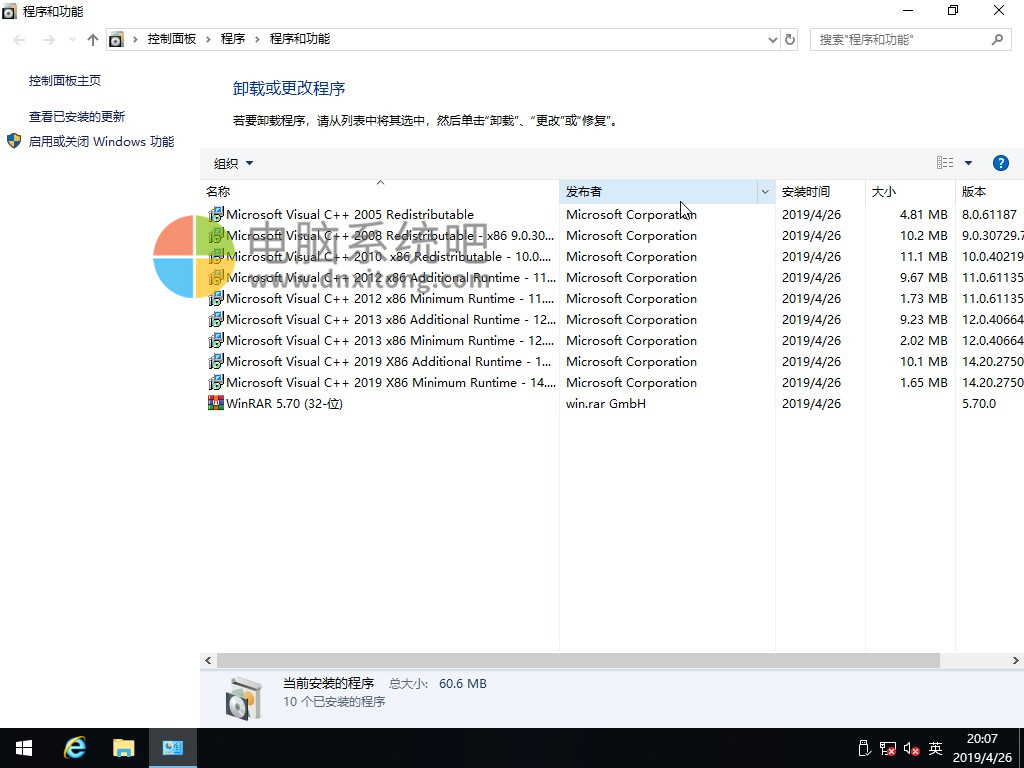
Task: Select Visual C++ 2013 x86 Additional Runtime
Action: click(391, 319)
